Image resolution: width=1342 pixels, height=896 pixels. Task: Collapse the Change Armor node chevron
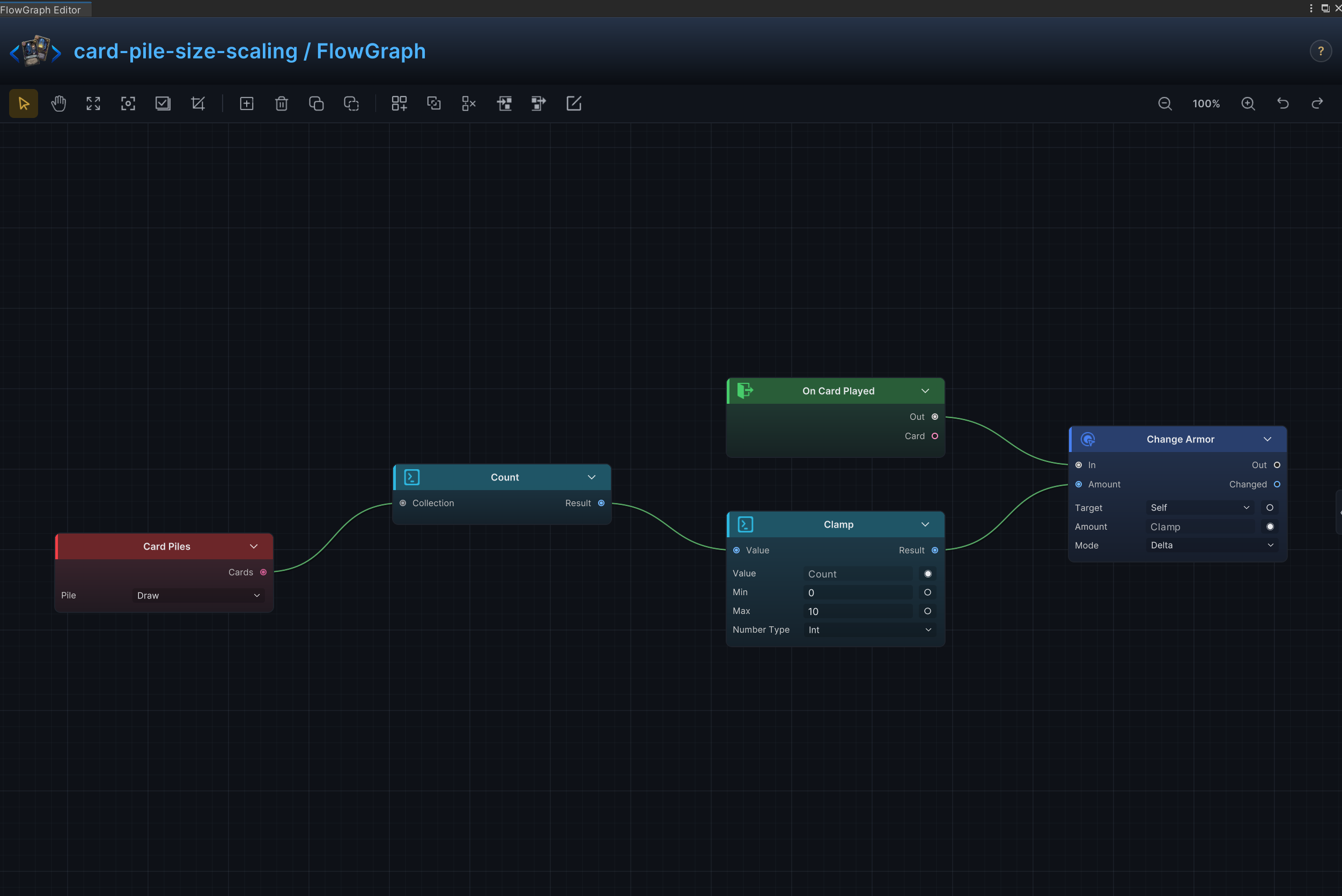(x=1267, y=440)
